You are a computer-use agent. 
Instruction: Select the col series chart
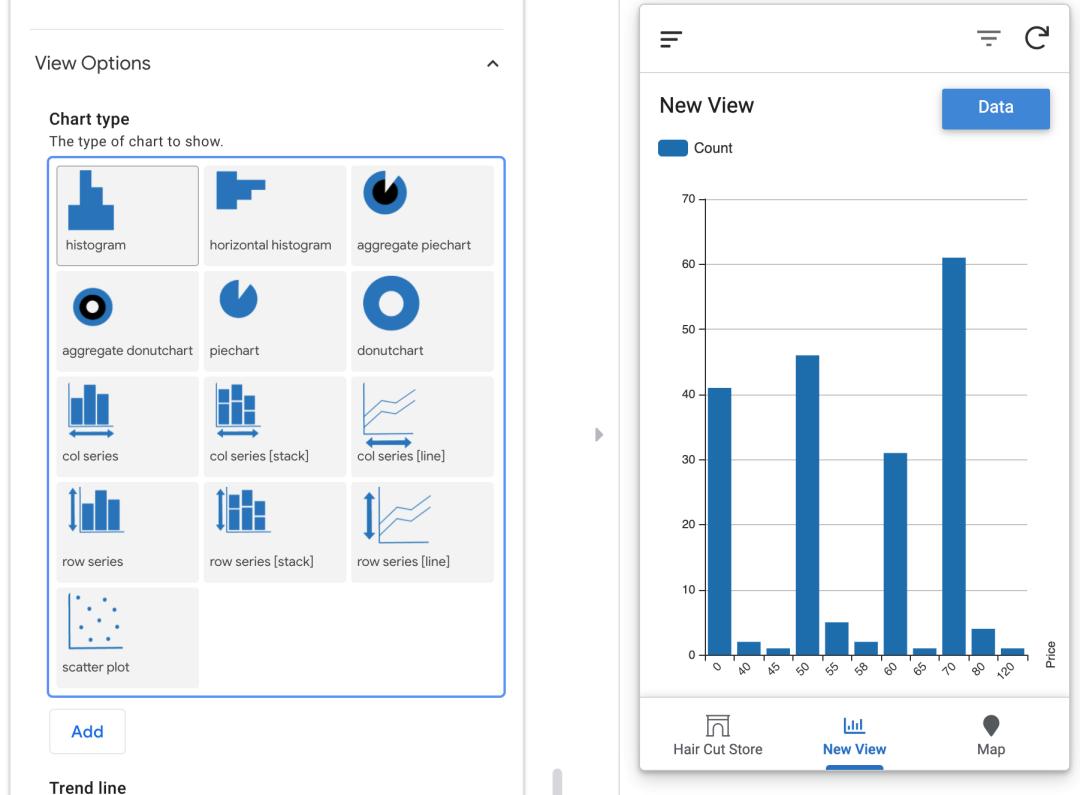pyautogui.click(x=127, y=426)
